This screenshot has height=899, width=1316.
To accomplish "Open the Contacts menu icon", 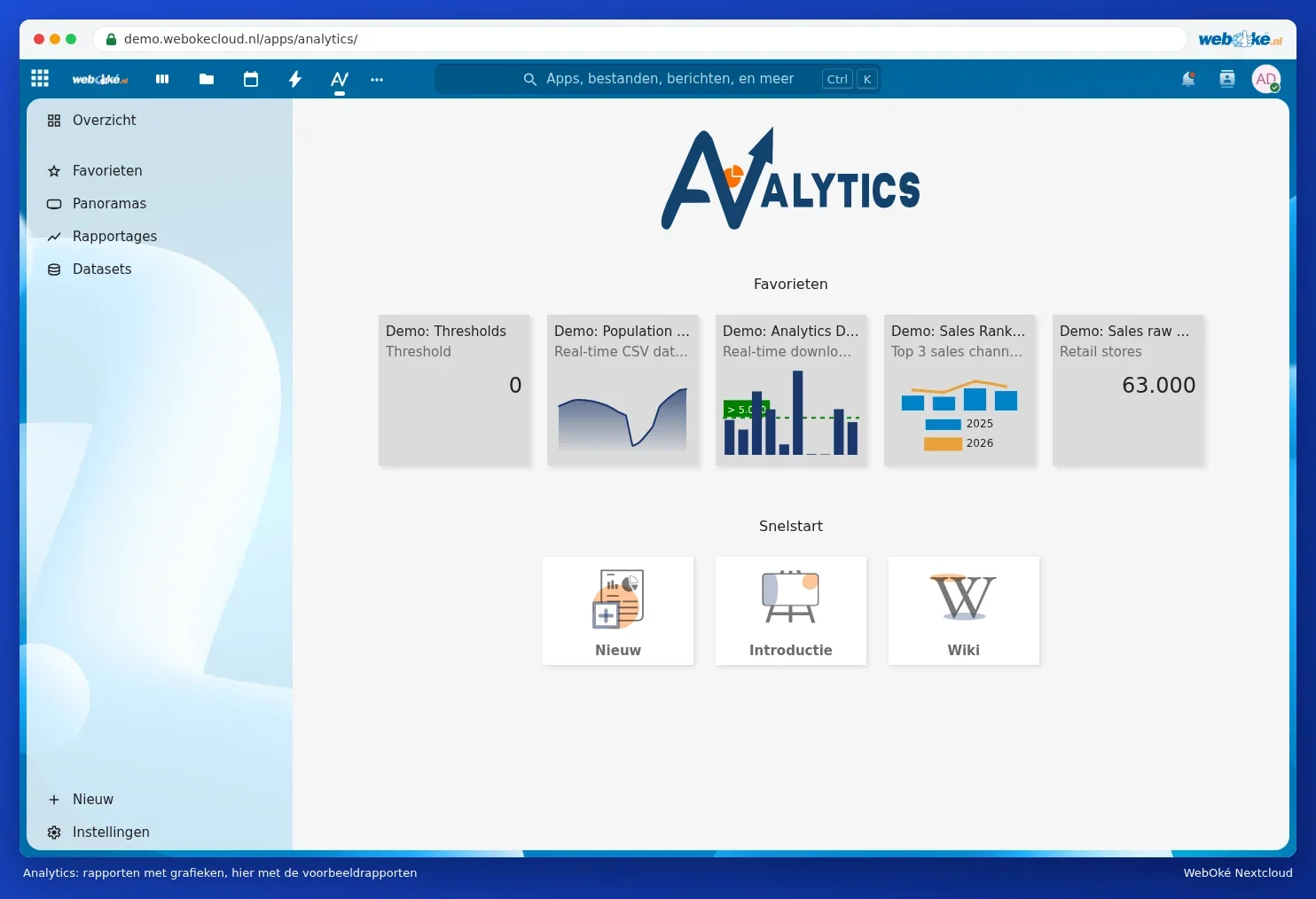I will point(1227,79).
